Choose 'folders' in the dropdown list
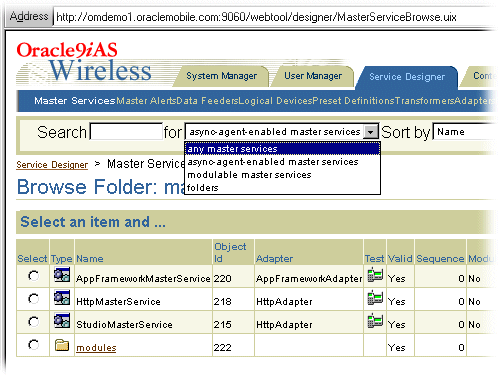 (282, 188)
